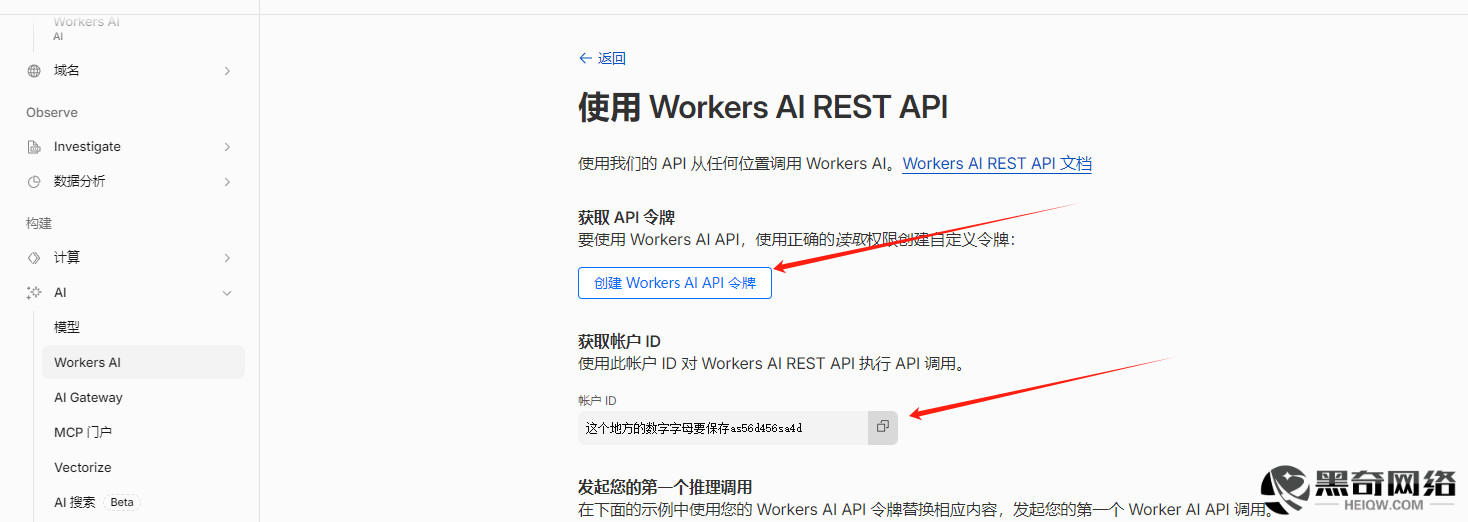Image resolution: width=1468 pixels, height=522 pixels.
Task: Expand the Investigate section chevron
Action: pyautogui.click(x=227, y=147)
